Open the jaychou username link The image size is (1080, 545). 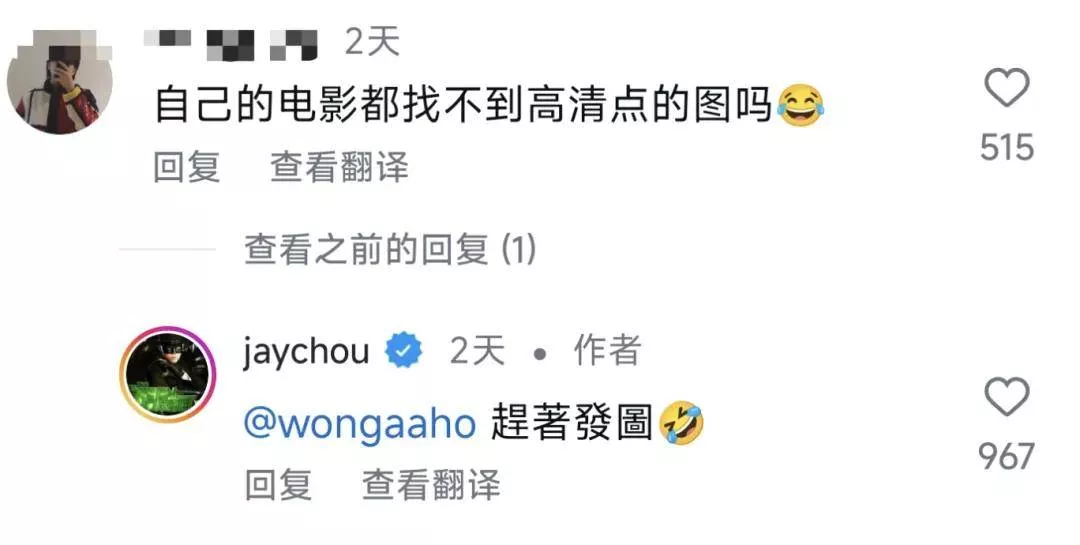[307, 352]
